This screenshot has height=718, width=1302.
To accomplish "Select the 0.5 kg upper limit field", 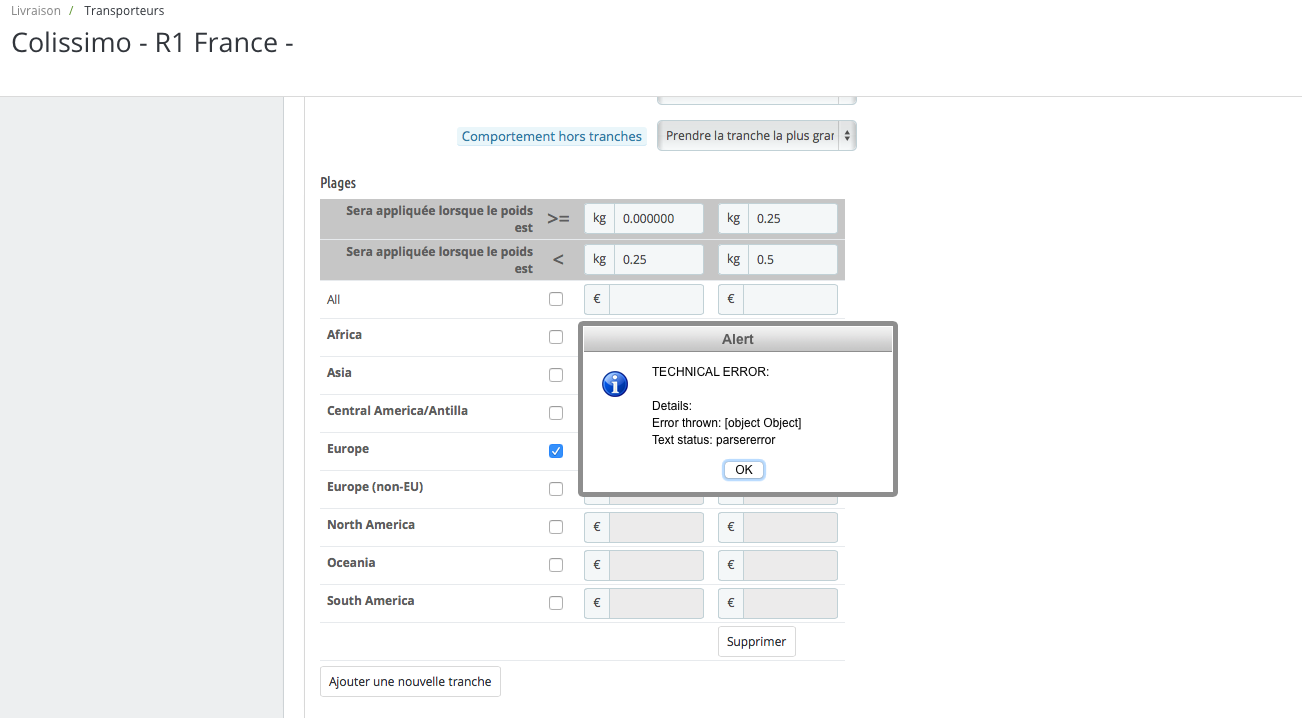I will (793, 259).
